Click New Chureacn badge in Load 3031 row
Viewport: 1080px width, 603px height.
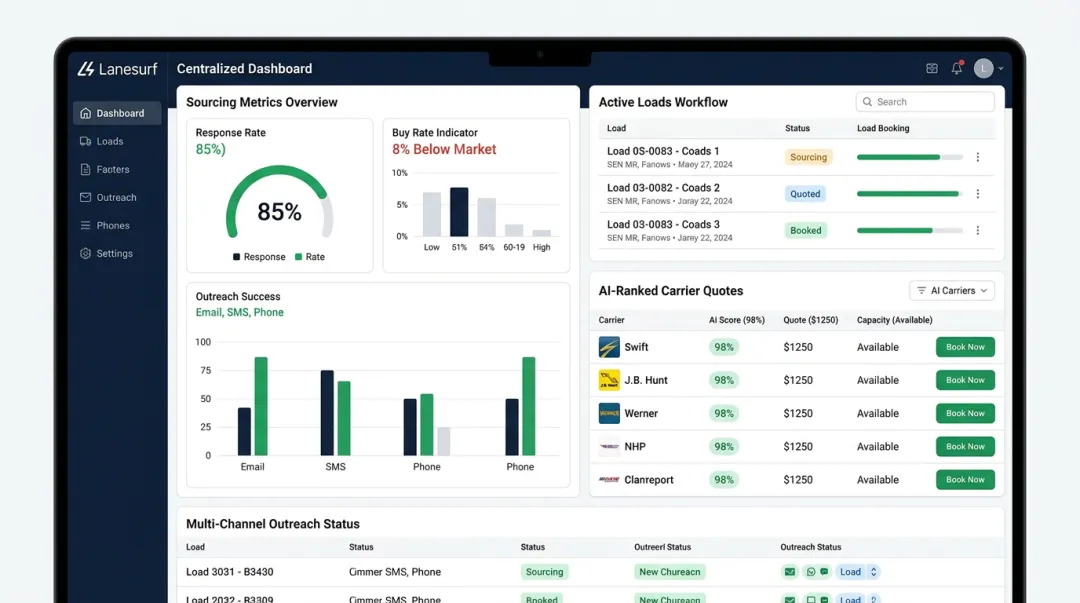669,572
